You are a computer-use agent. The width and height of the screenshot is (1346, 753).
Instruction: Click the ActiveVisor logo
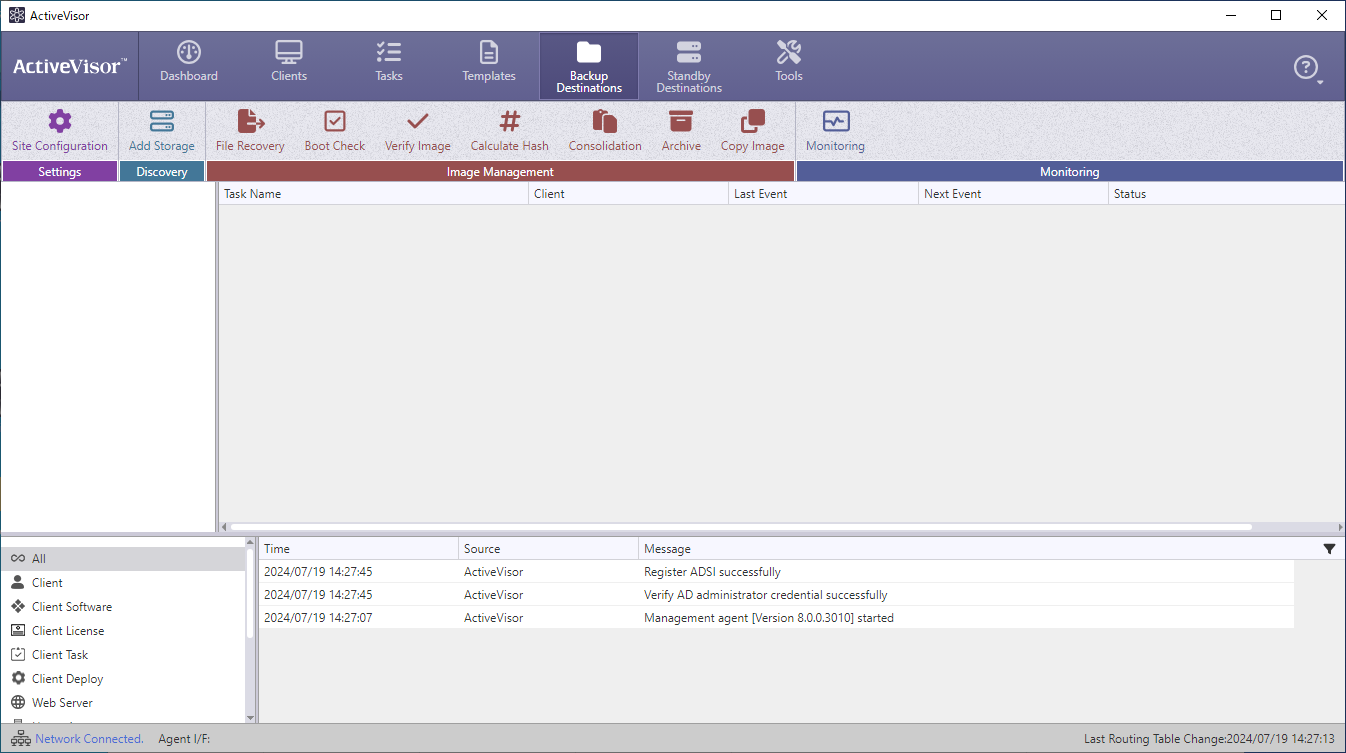click(70, 67)
